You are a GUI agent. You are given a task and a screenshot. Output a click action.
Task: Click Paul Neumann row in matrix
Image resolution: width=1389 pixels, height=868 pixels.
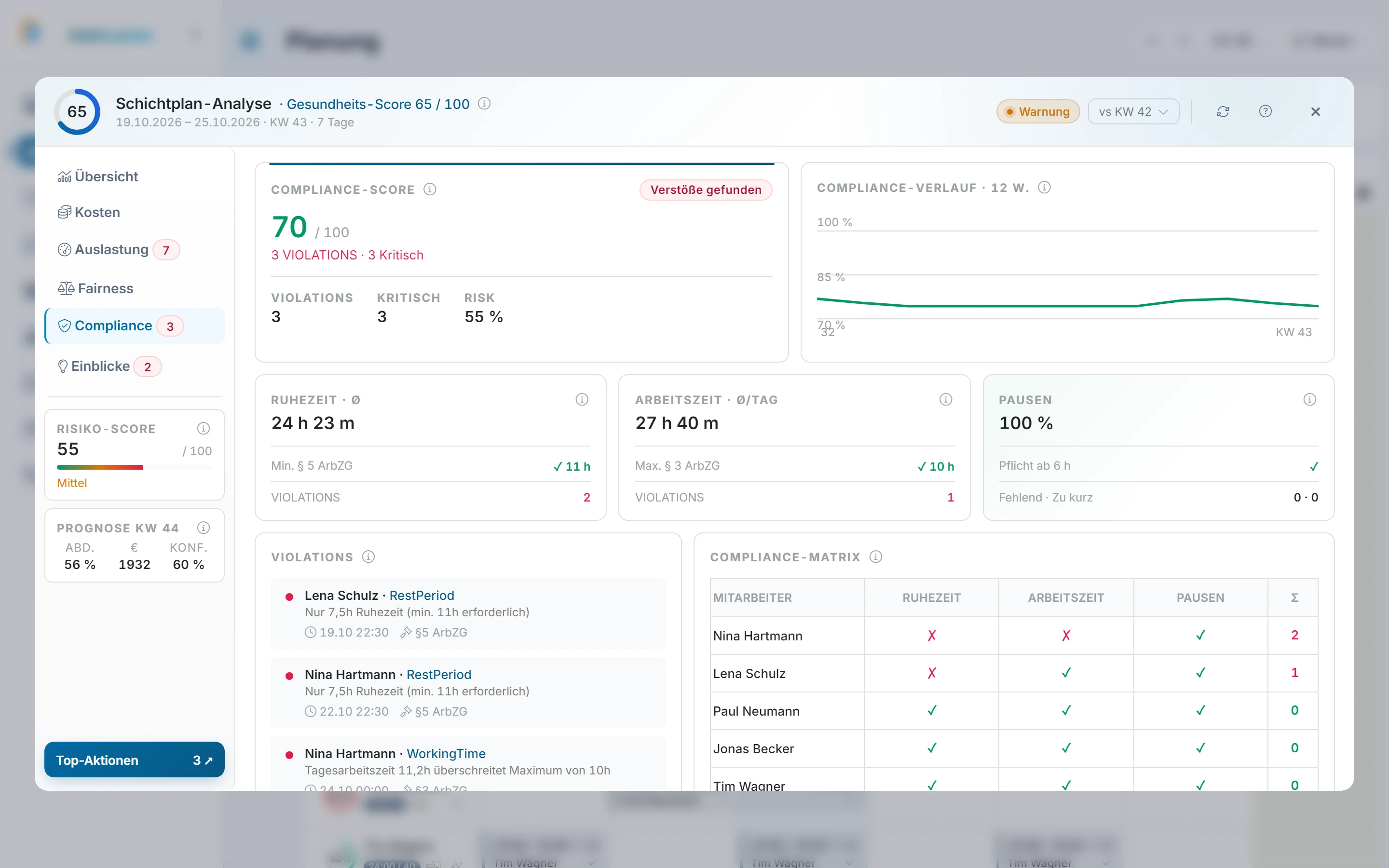(1014, 711)
